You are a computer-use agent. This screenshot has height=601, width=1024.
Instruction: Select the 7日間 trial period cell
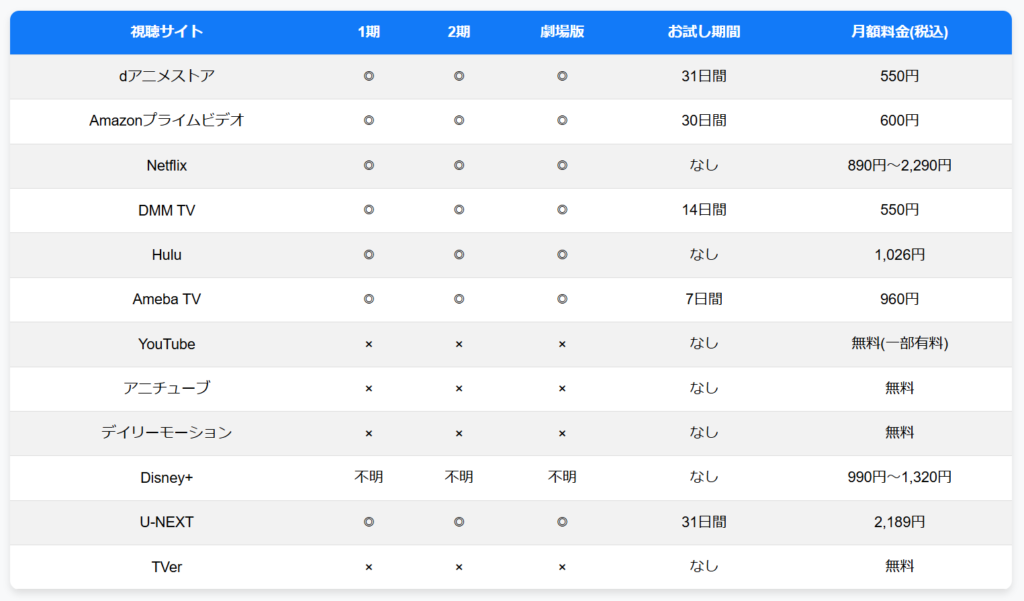click(x=703, y=299)
